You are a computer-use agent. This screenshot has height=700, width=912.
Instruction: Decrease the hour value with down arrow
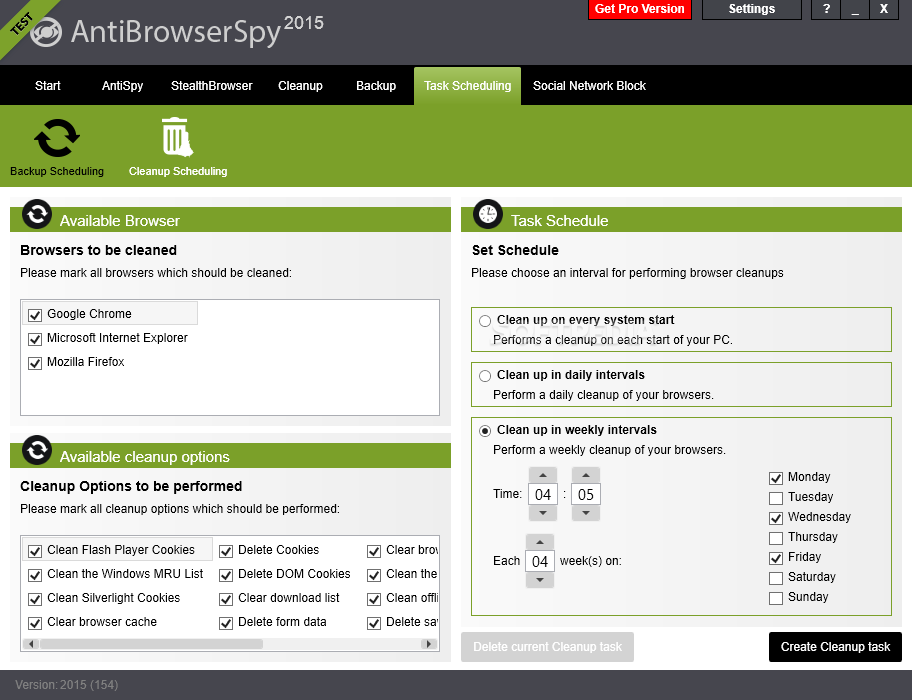pyautogui.click(x=543, y=513)
